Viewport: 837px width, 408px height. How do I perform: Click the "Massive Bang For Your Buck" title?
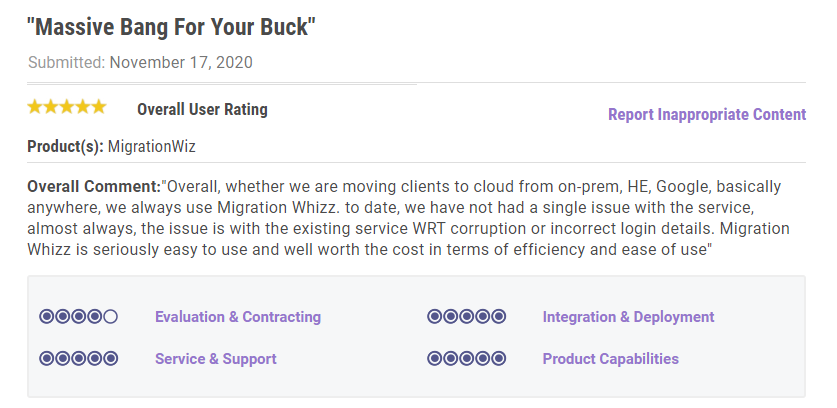[171, 27]
